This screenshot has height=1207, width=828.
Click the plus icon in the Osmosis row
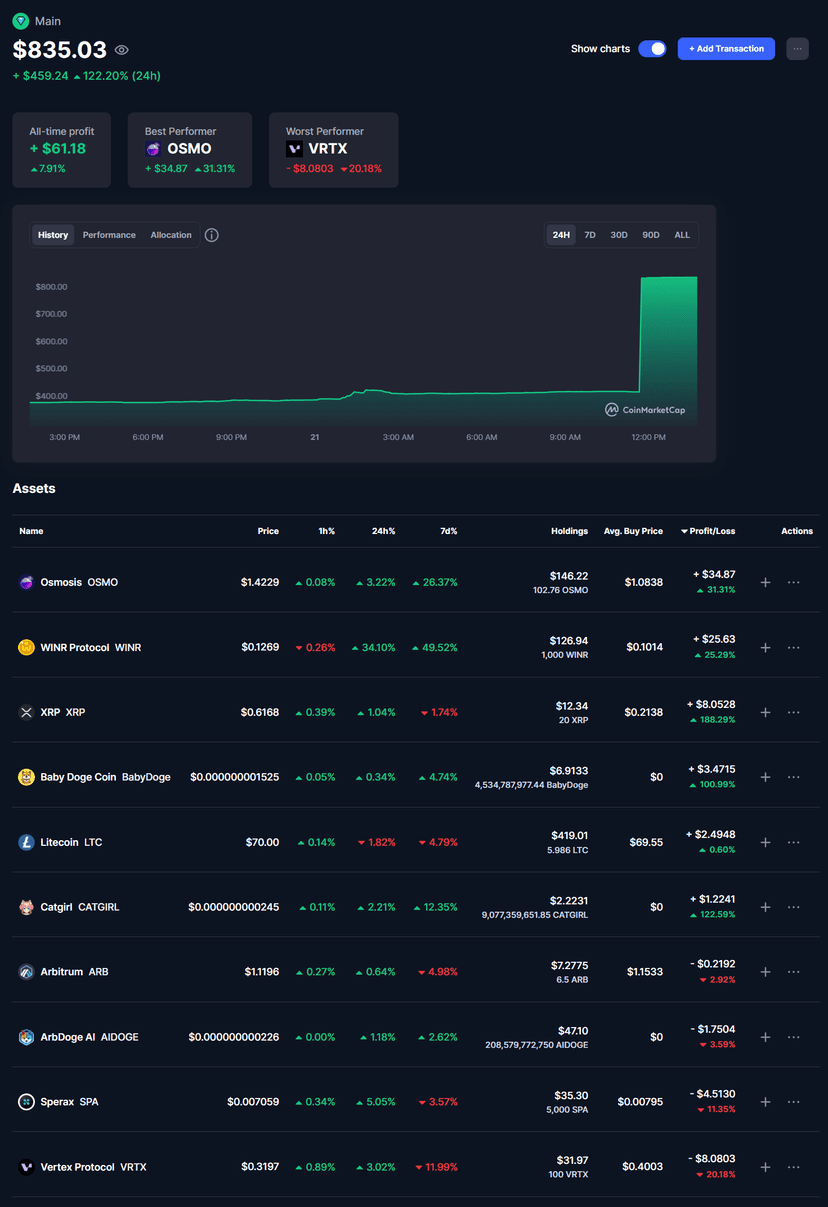click(x=765, y=582)
